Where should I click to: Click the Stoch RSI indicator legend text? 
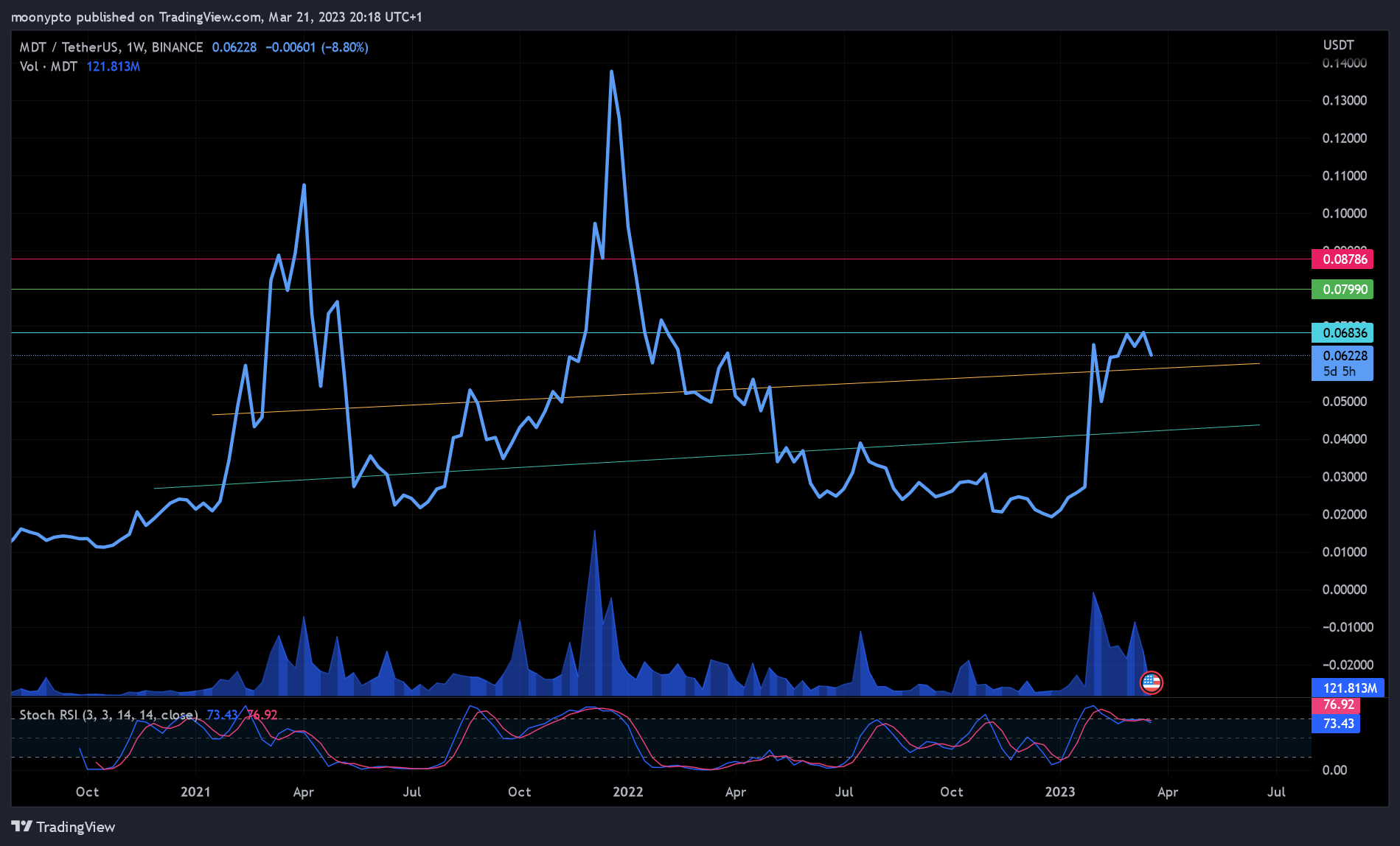(x=108, y=715)
